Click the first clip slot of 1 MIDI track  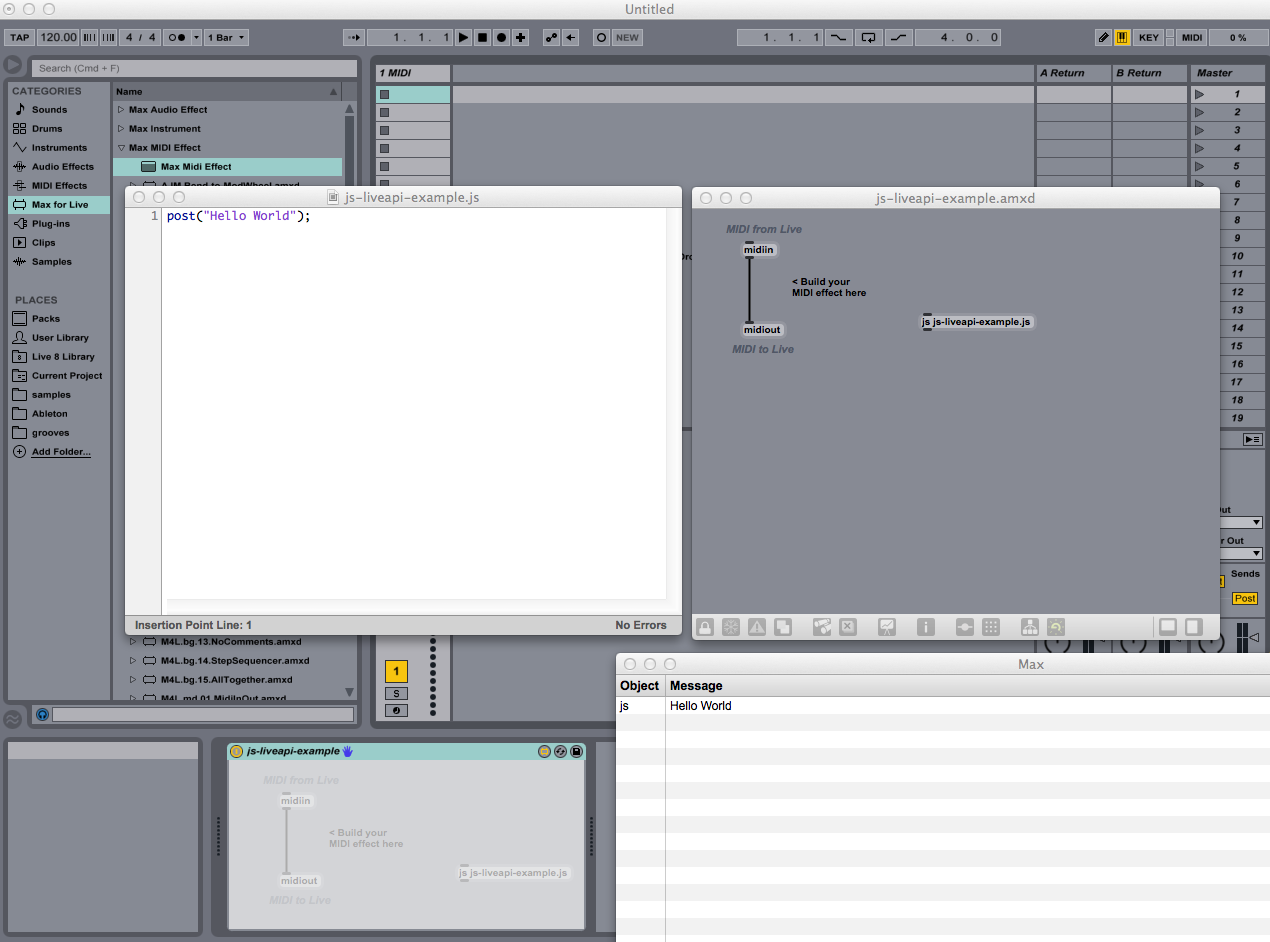413,94
